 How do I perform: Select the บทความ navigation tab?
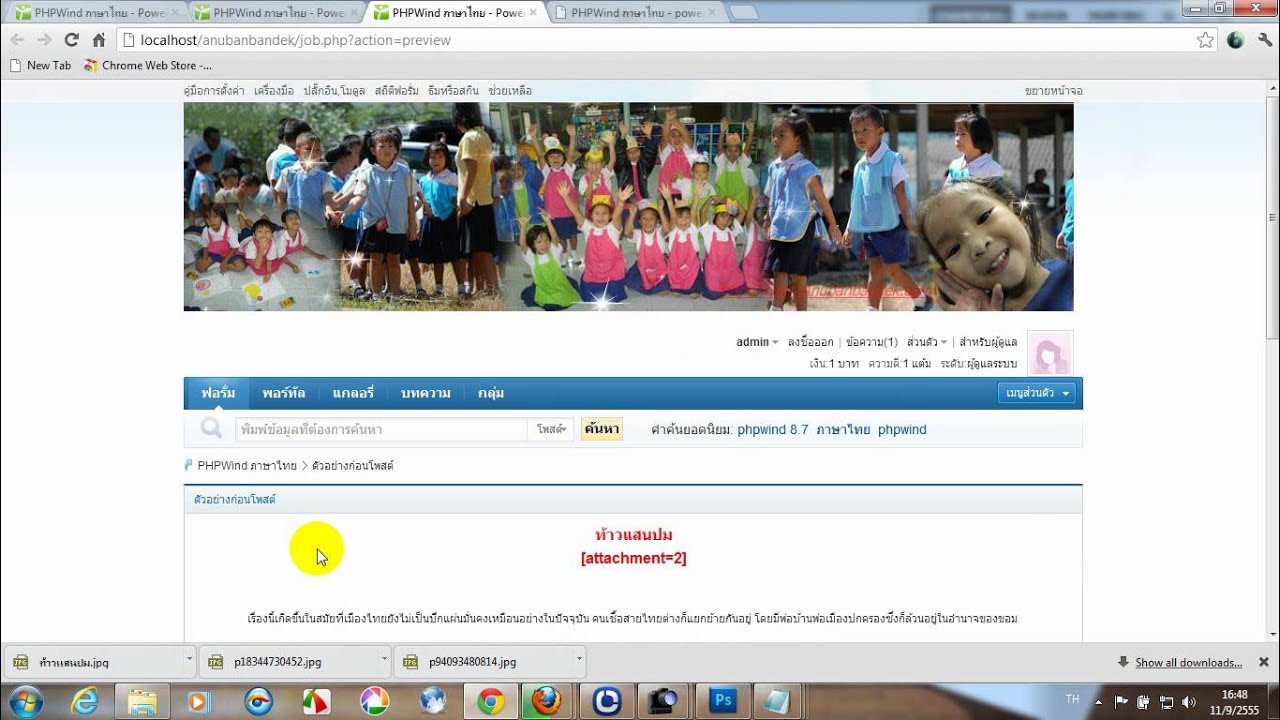pos(425,393)
